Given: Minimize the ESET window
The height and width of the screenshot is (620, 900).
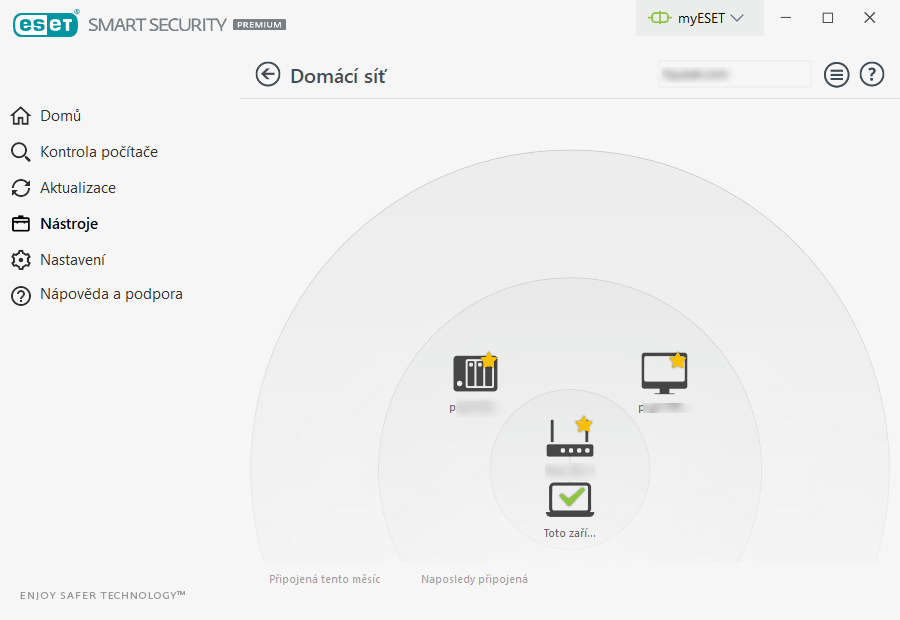Looking at the screenshot, I should coord(786,18).
